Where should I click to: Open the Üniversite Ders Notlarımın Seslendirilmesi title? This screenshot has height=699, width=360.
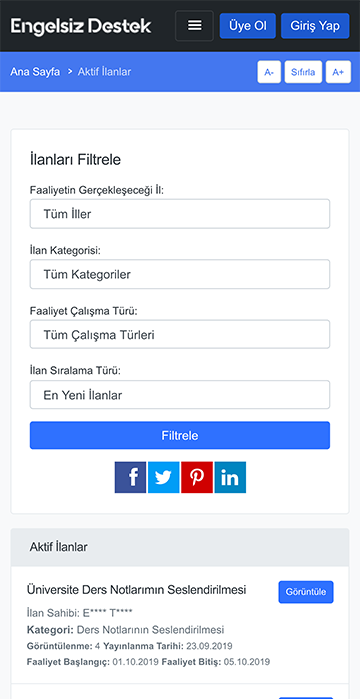pyautogui.click(x=136, y=590)
